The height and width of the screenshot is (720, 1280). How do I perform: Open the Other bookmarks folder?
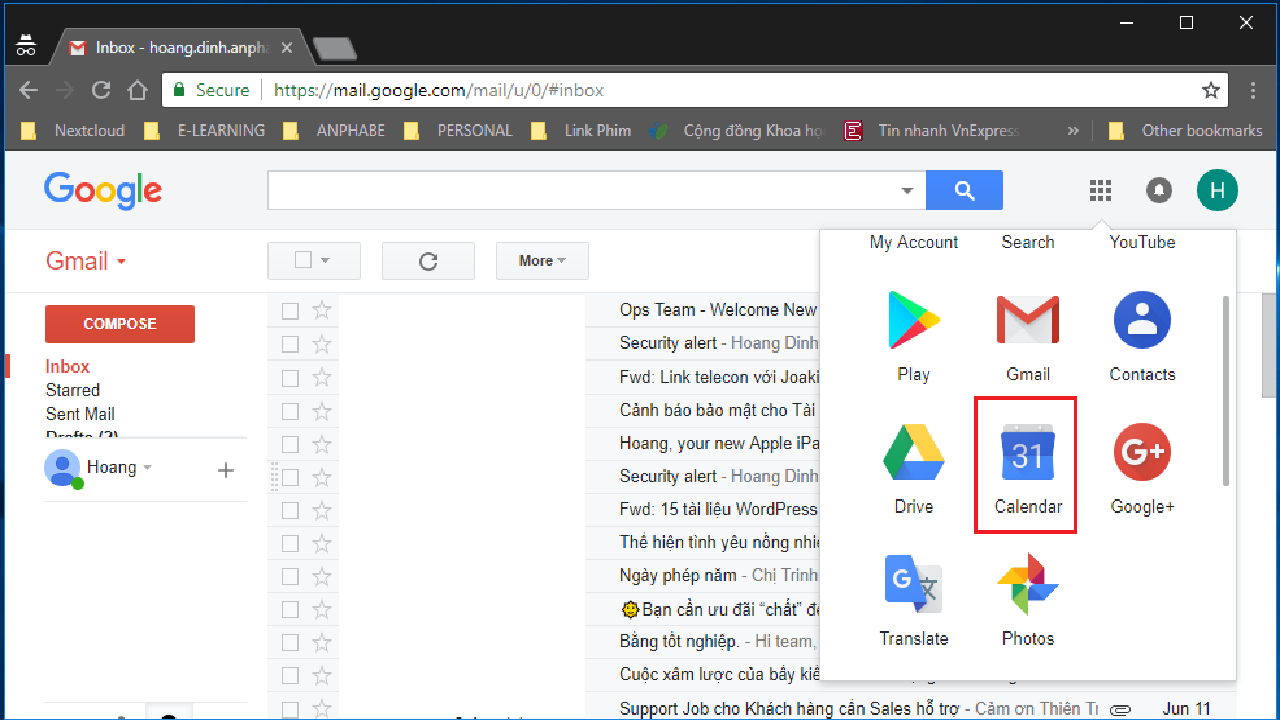tap(1185, 130)
